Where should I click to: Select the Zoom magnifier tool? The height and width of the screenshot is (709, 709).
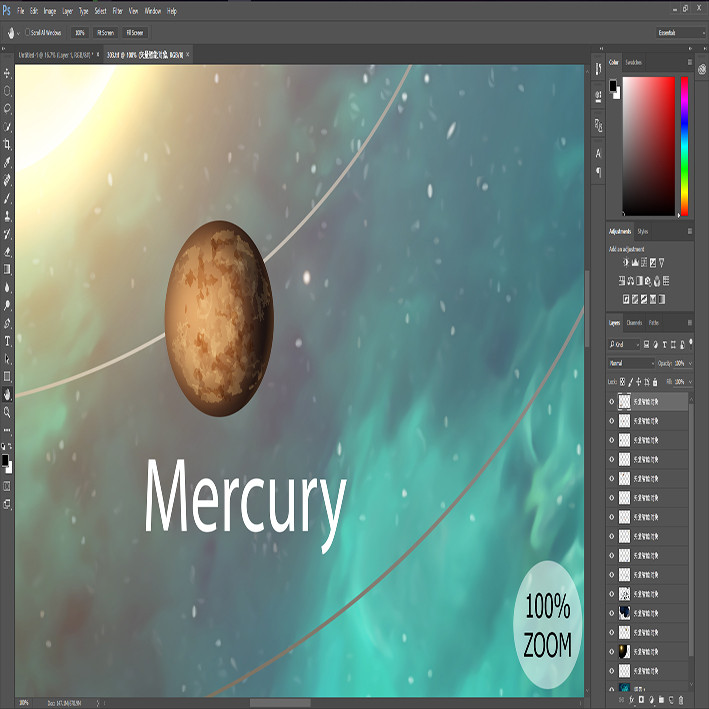(7, 412)
